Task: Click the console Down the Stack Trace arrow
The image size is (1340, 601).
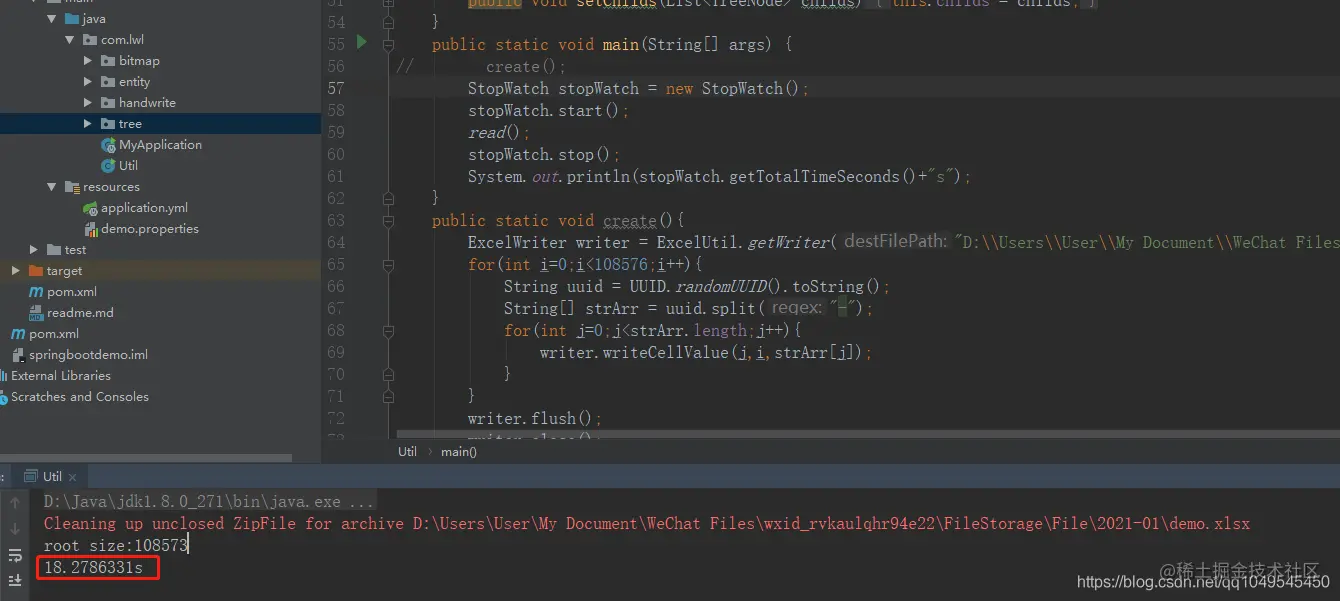Action: point(15,529)
